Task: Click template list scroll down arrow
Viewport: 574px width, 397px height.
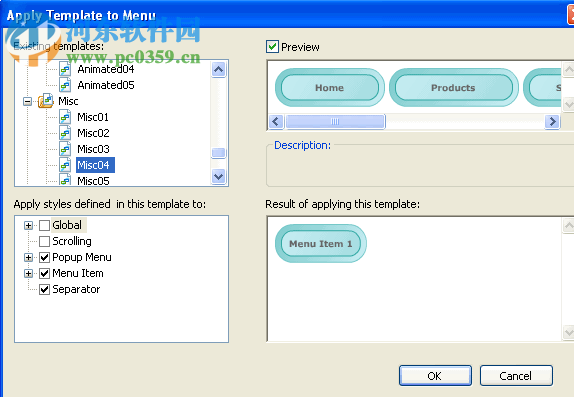Action: point(219,177)
